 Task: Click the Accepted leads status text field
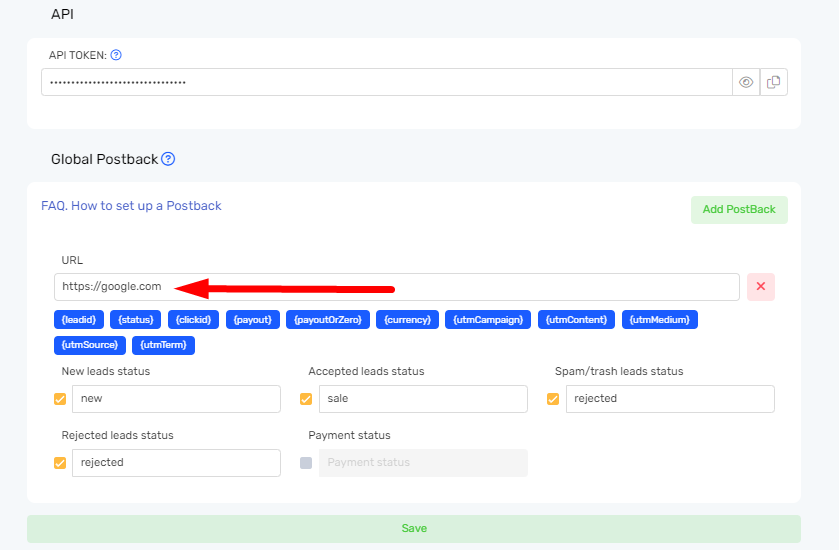click(423, 399)
